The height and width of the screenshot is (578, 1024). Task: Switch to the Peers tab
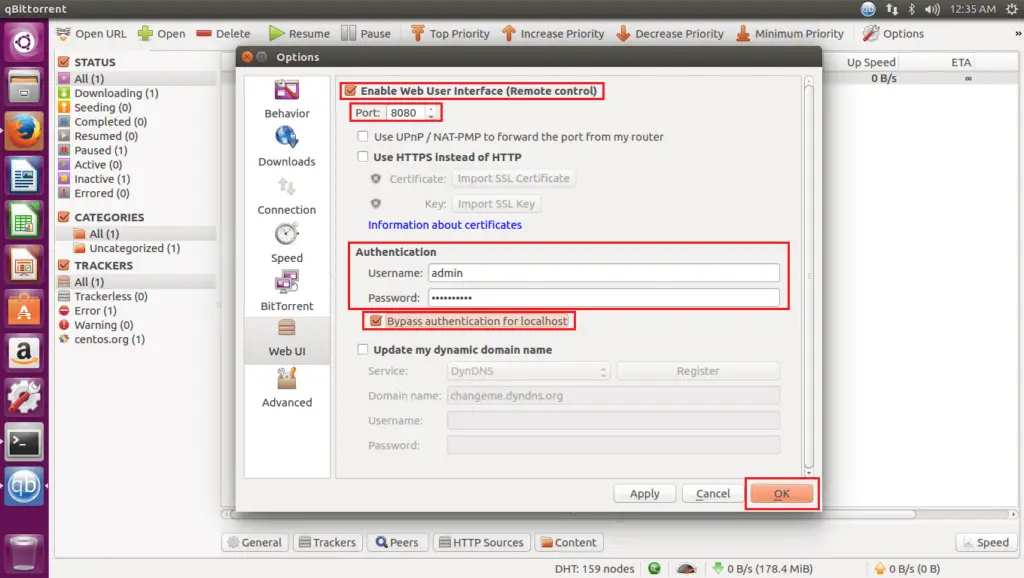[x=397, y=542]
